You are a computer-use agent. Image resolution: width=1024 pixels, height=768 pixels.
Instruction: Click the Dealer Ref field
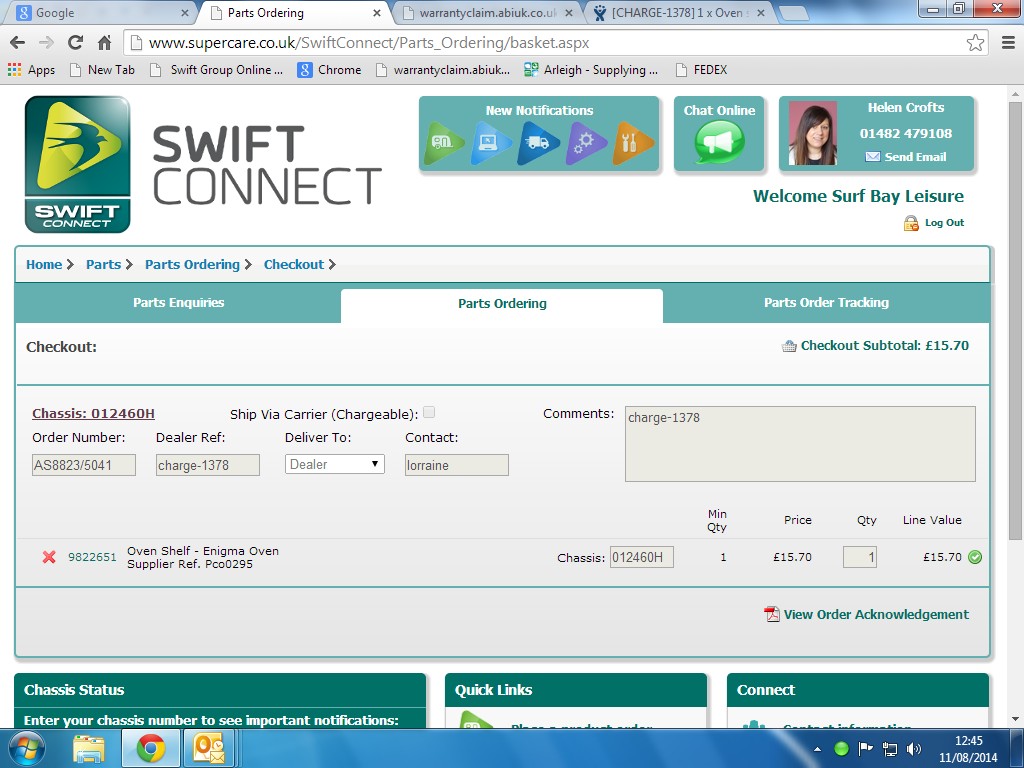208,465
